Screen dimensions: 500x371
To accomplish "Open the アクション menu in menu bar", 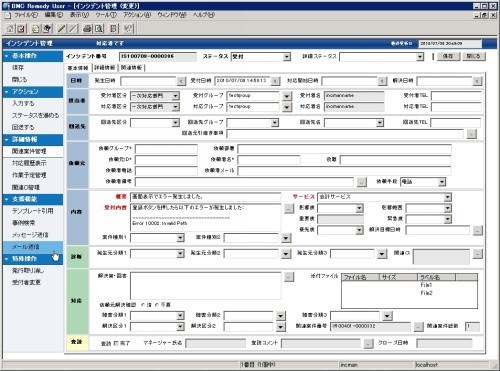I will 137,15.
